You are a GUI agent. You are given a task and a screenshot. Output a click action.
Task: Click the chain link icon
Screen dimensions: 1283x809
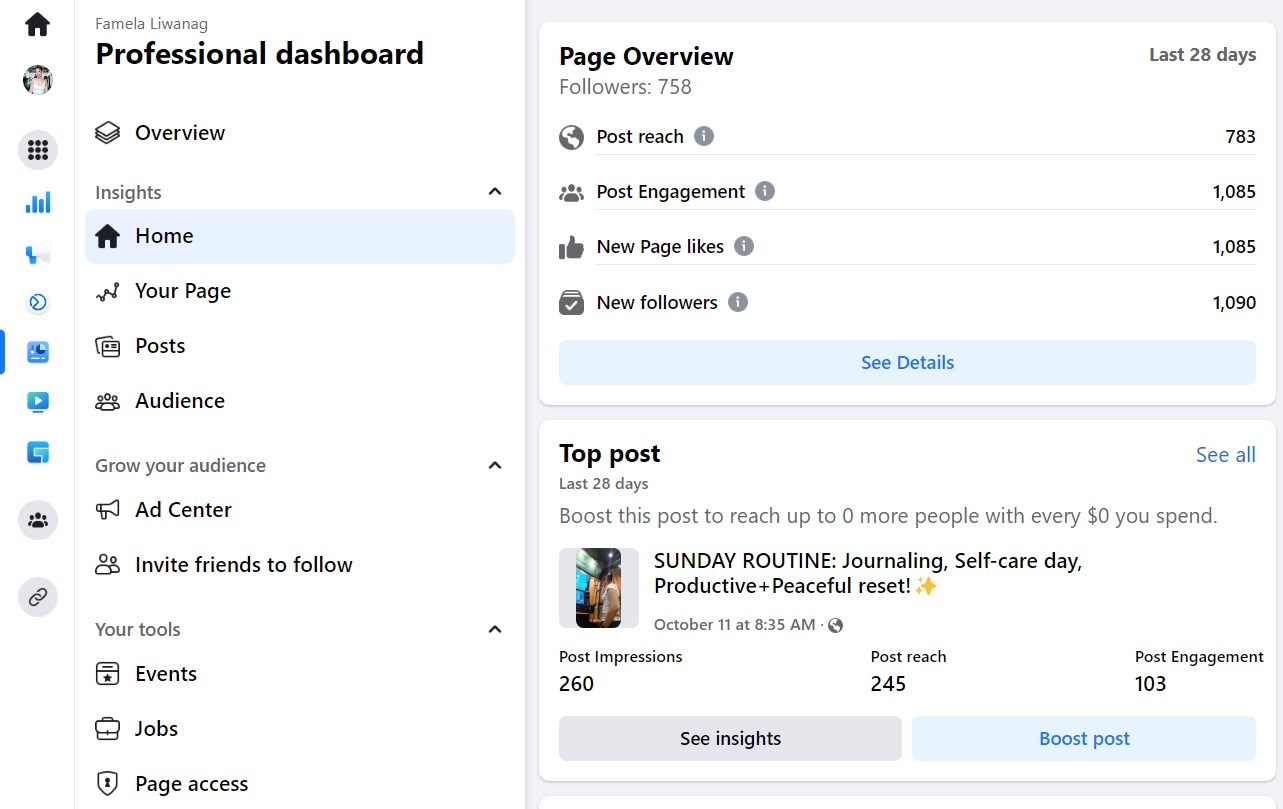tap(38, 597)
